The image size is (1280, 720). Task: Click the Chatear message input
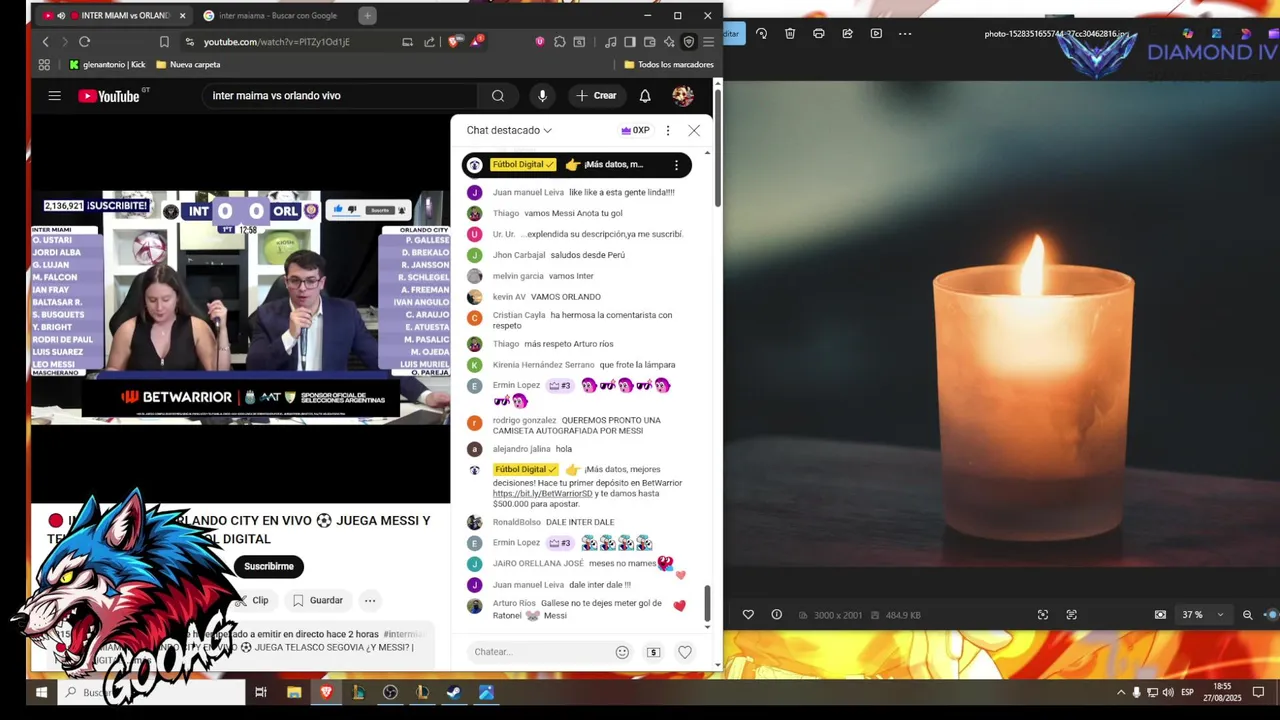click(540, 652)
